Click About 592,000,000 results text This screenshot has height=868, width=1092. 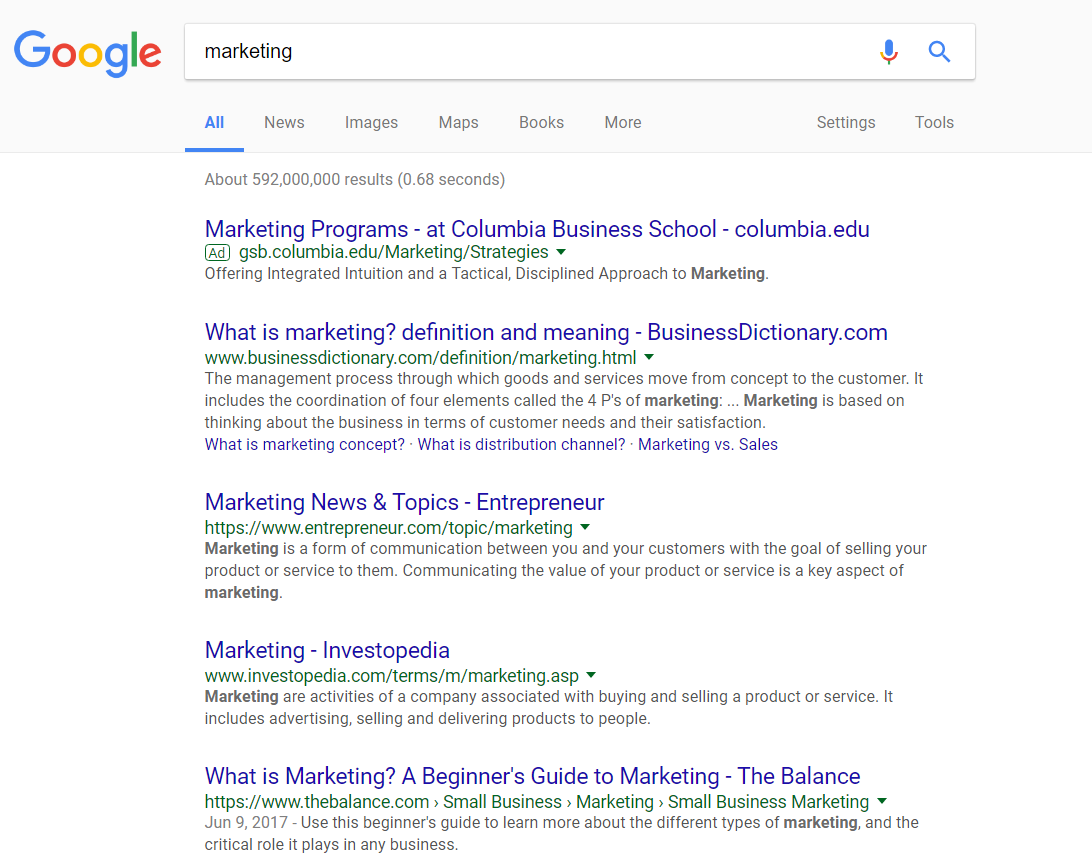tap(354, 180)
